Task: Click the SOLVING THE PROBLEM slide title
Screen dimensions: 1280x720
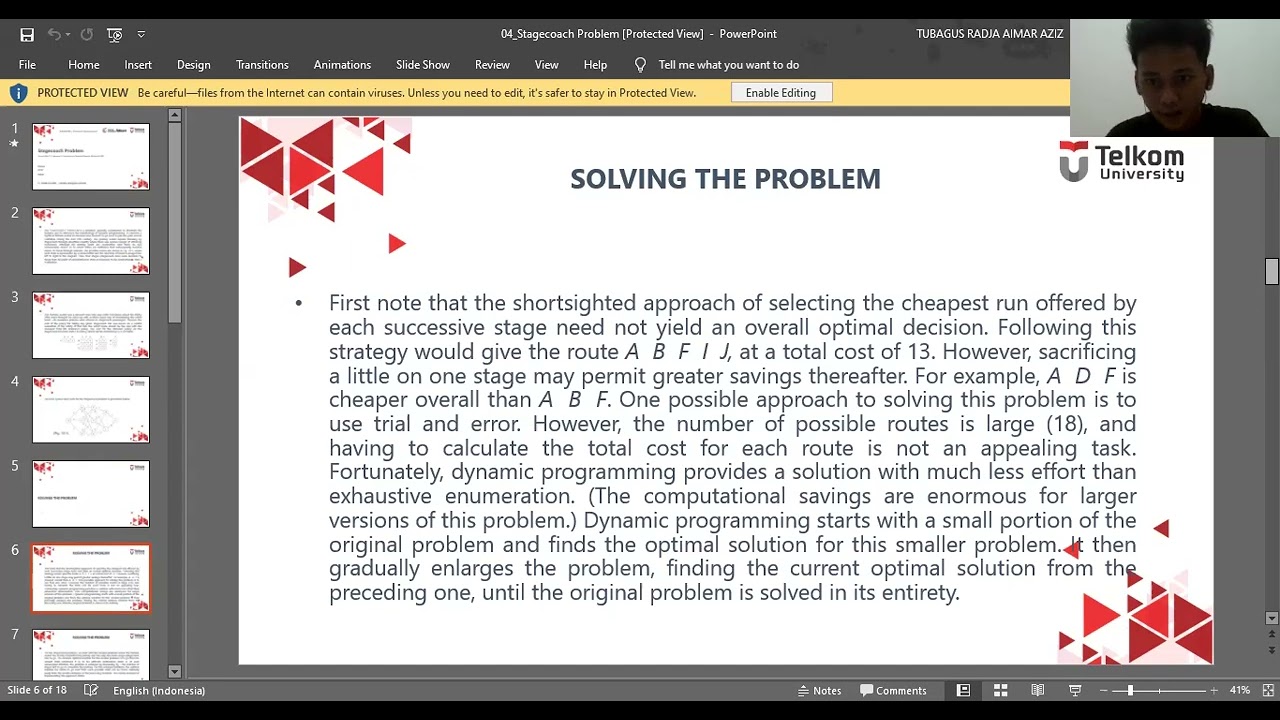Action: pos(725,179)
